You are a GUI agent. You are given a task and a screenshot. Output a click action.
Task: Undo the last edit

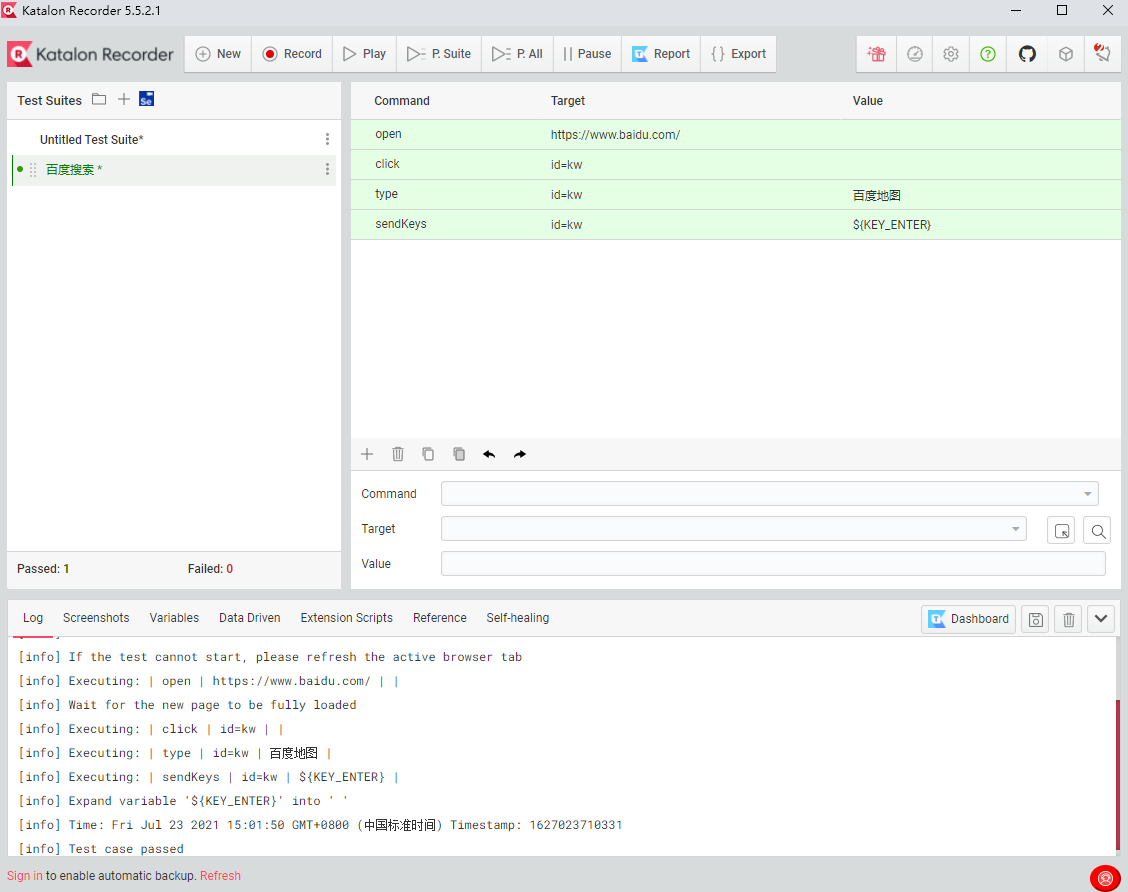click(x=489, y=454)
